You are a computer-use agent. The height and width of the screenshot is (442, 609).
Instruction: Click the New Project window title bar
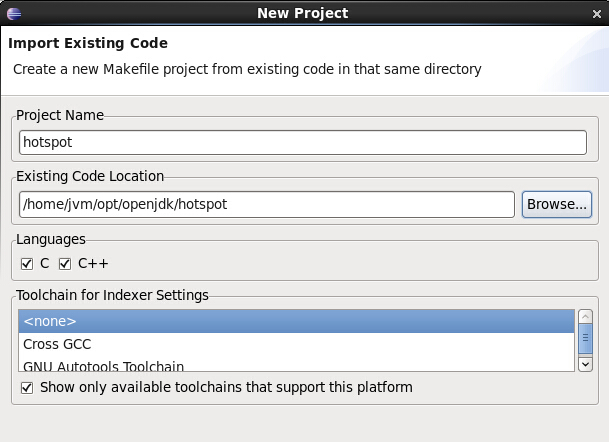point(304,13)
